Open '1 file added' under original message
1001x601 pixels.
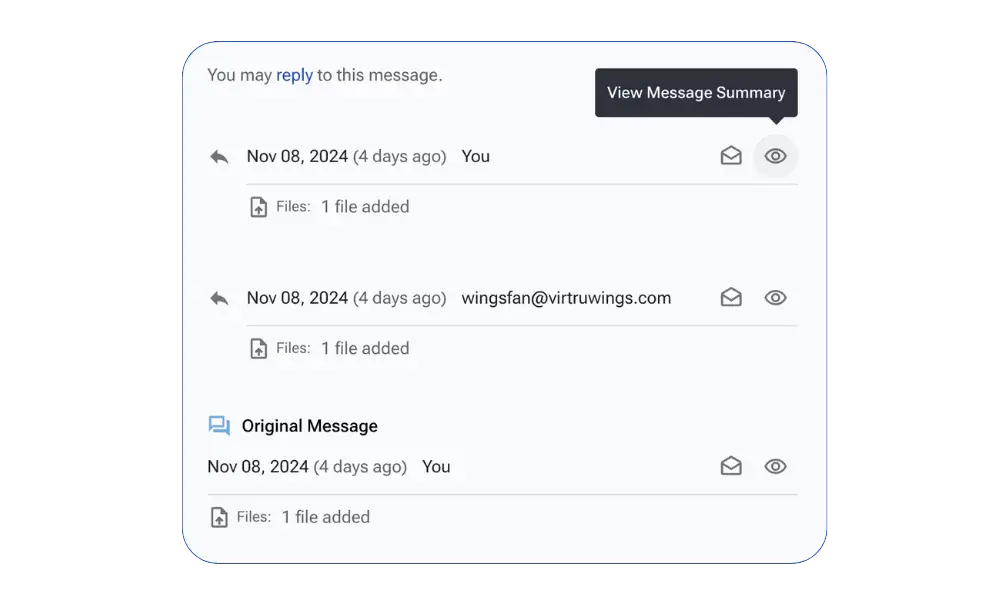pos(326,517)
